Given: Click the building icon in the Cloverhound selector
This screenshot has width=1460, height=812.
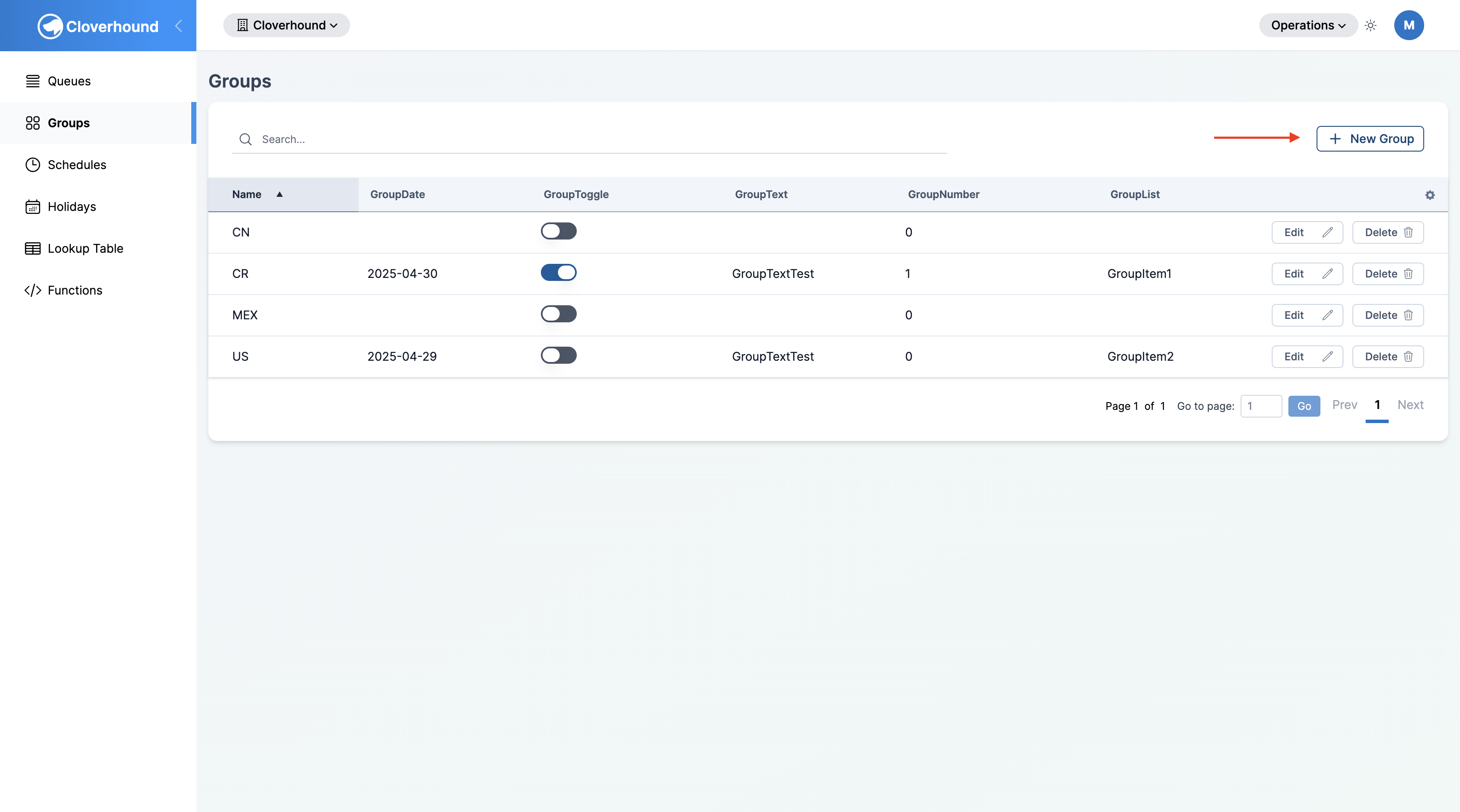Looking at the screenshot, I should coord(242,26).
